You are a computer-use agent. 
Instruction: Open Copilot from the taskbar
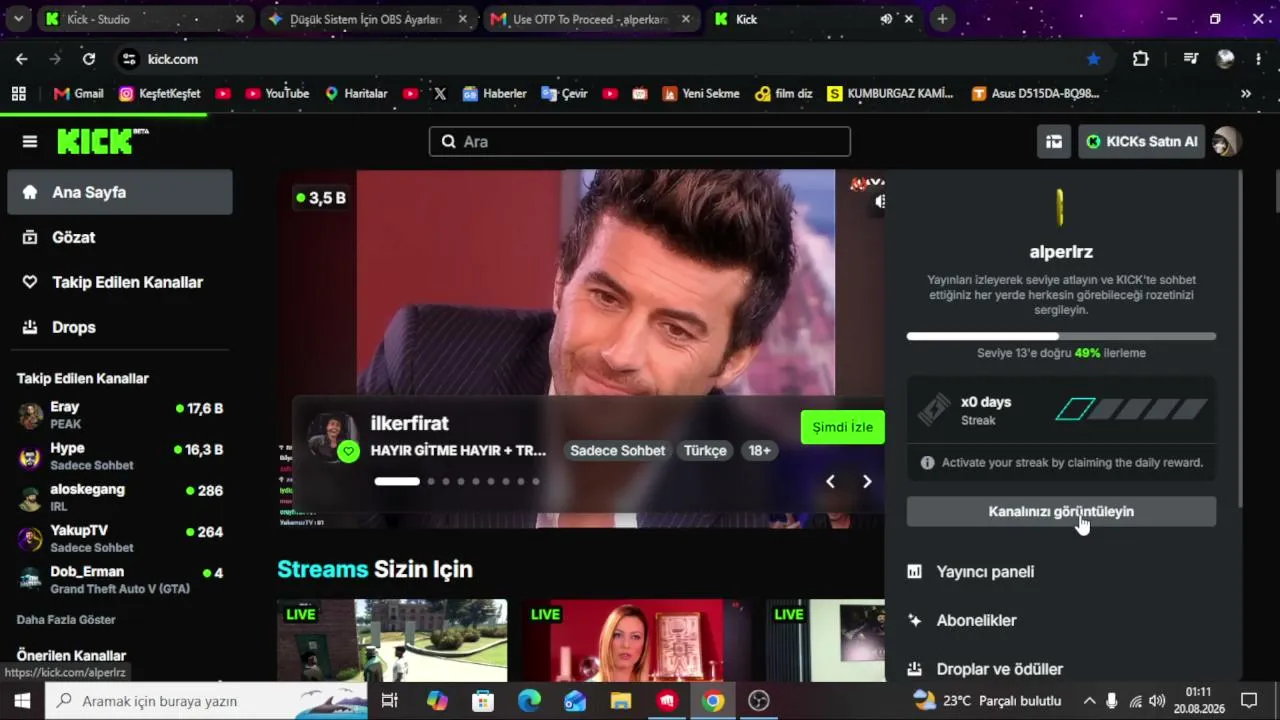pyautogui.click(x=437, y=701)
